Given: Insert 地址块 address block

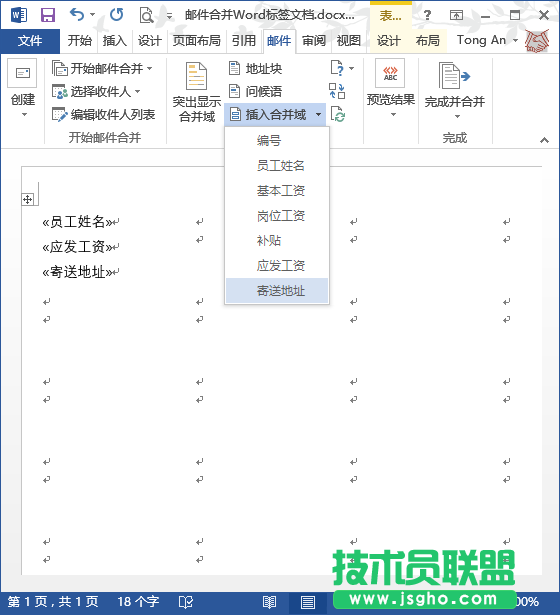Looking at the screenshot, I should click(x=255, y=69).
